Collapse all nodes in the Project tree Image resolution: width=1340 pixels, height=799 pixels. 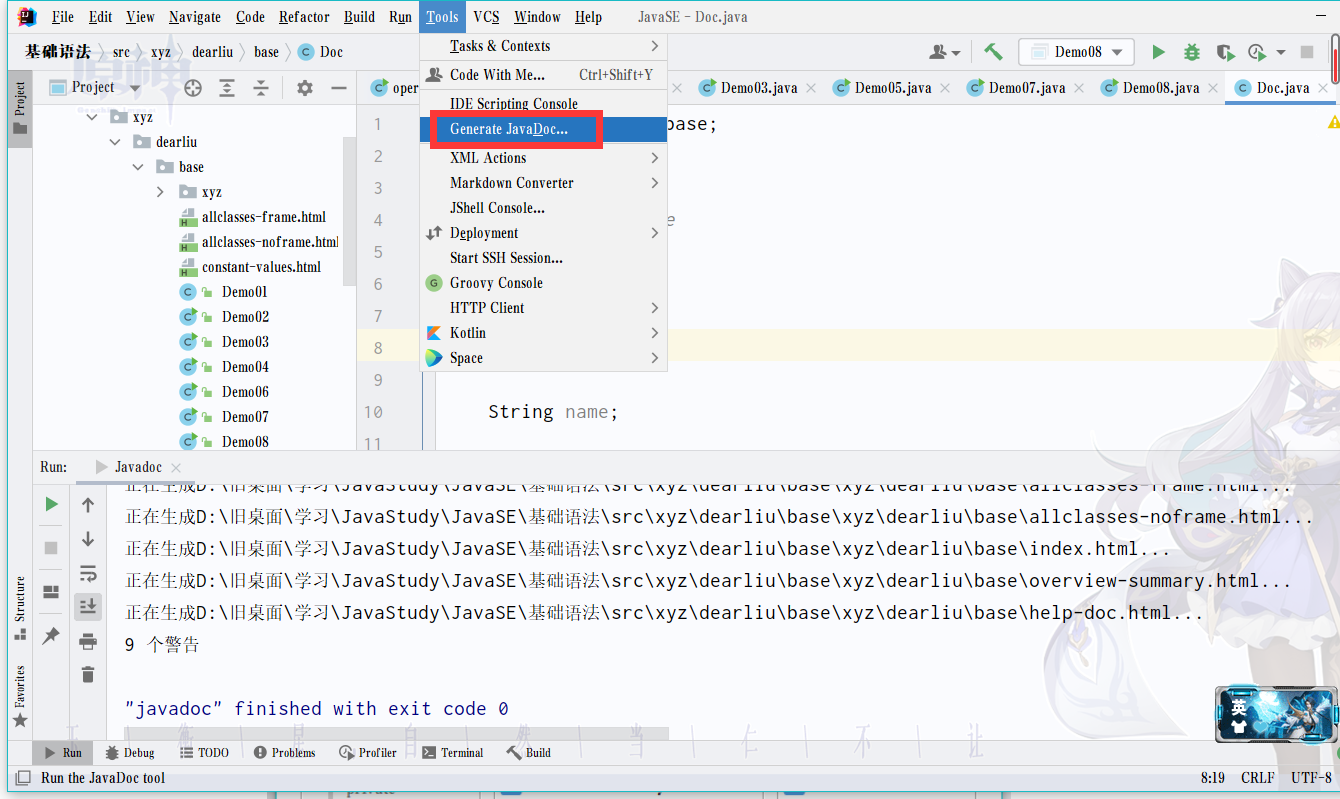click(x=261, y=88)
